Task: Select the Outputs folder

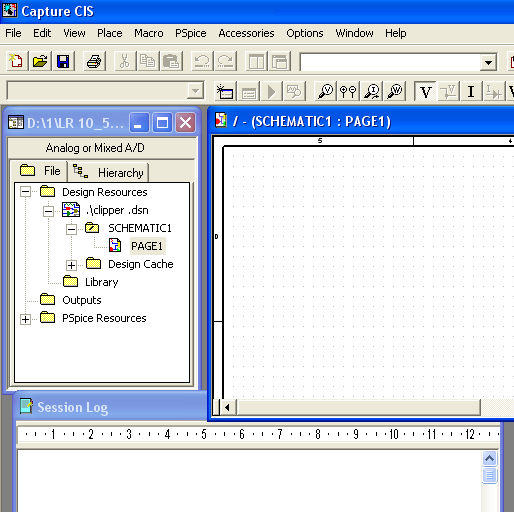Action: pos(82,300)
